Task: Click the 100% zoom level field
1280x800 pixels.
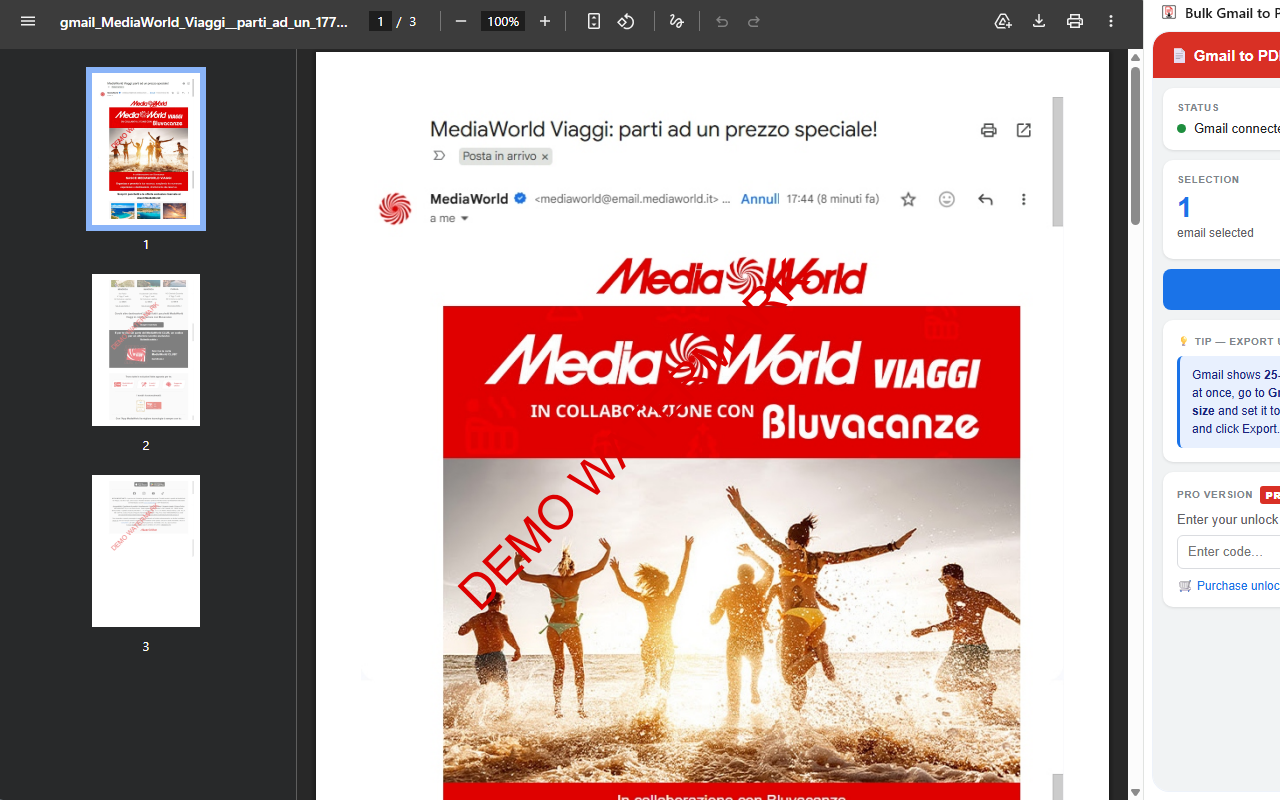Action: tap(502, 21)
